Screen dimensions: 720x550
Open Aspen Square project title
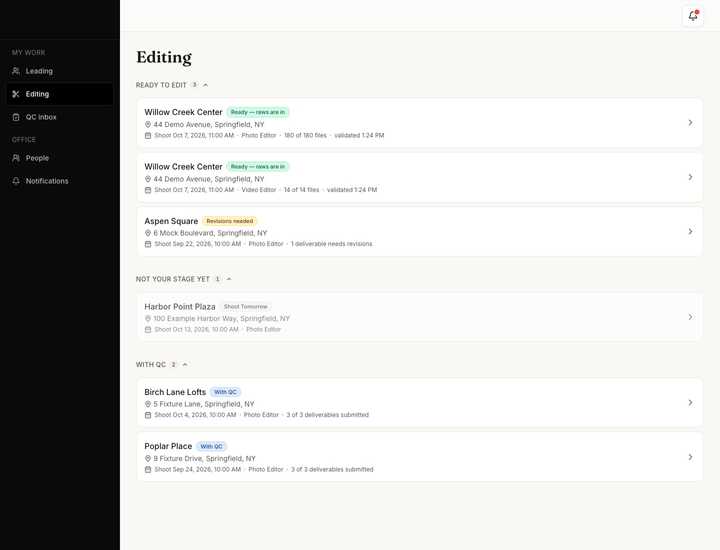click(x=171, y=221)
